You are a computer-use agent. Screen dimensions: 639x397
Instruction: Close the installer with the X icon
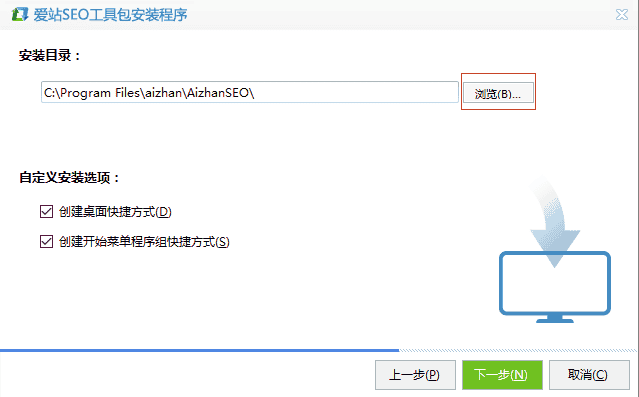pos(621,15)
